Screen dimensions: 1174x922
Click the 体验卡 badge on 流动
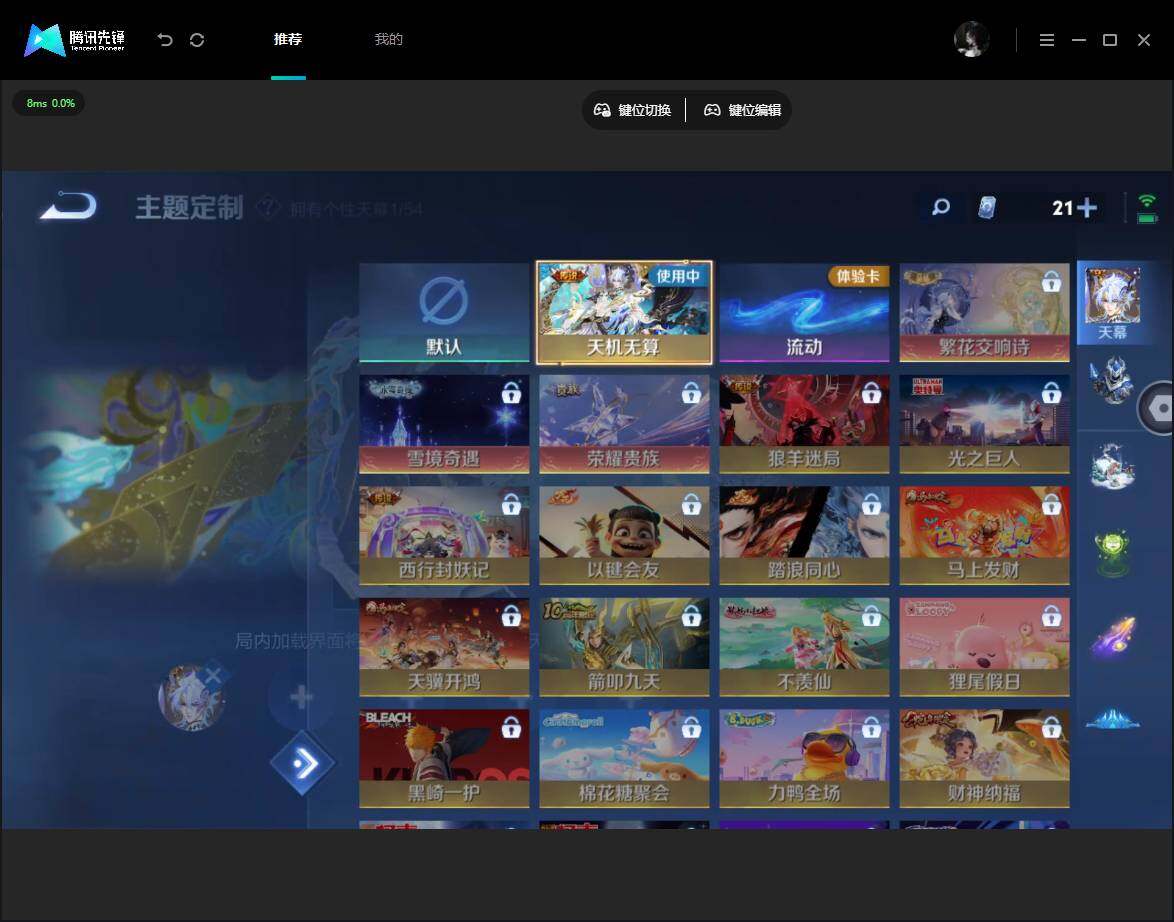click(x=858, y=276)
